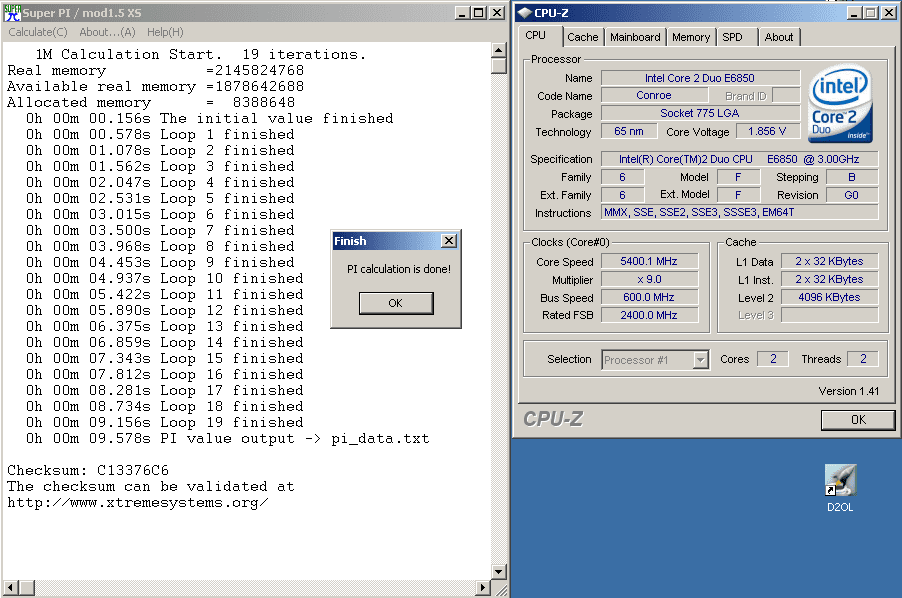Click the Rated FSB value '2400.0 MHz'

649,315
